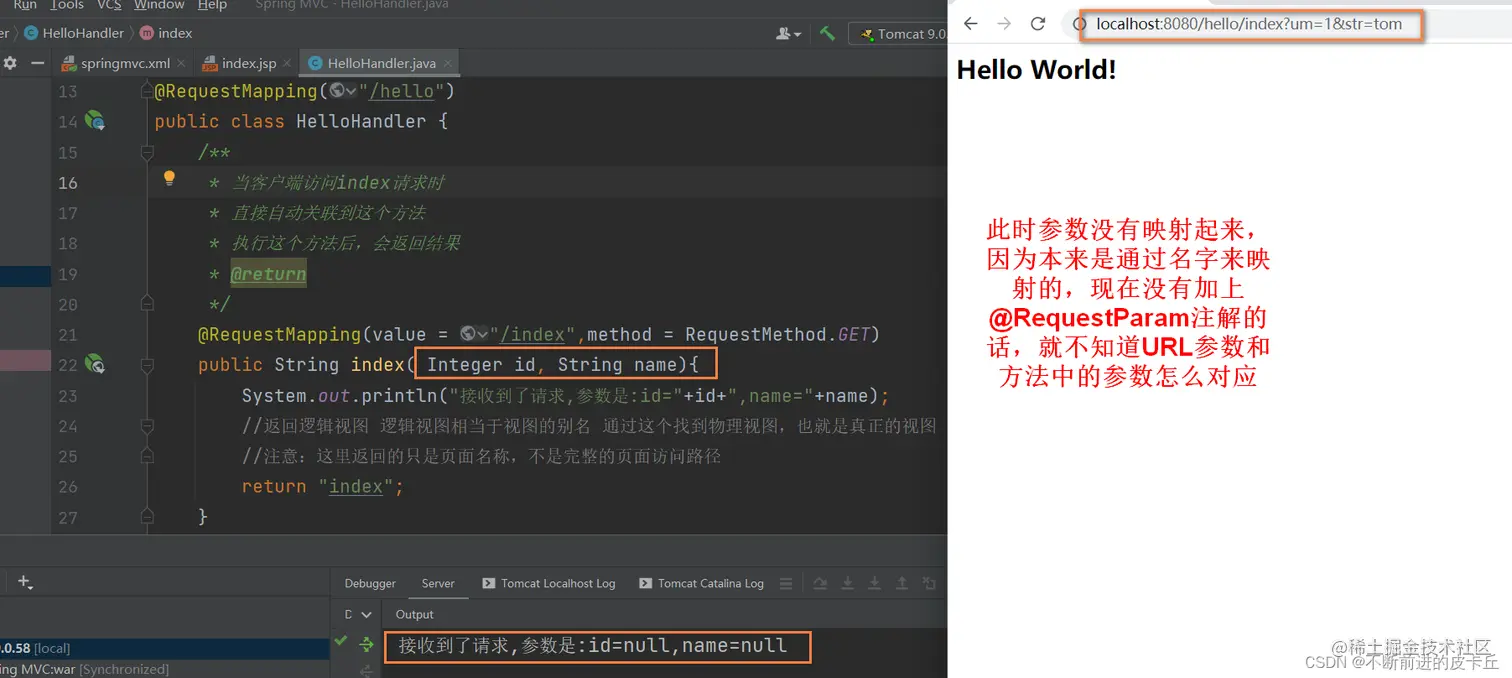Image resolution: width=1512 pixels, height=678 pixels.
Task: Refresh the page in the browser
Action: (x=1037, y=23)
